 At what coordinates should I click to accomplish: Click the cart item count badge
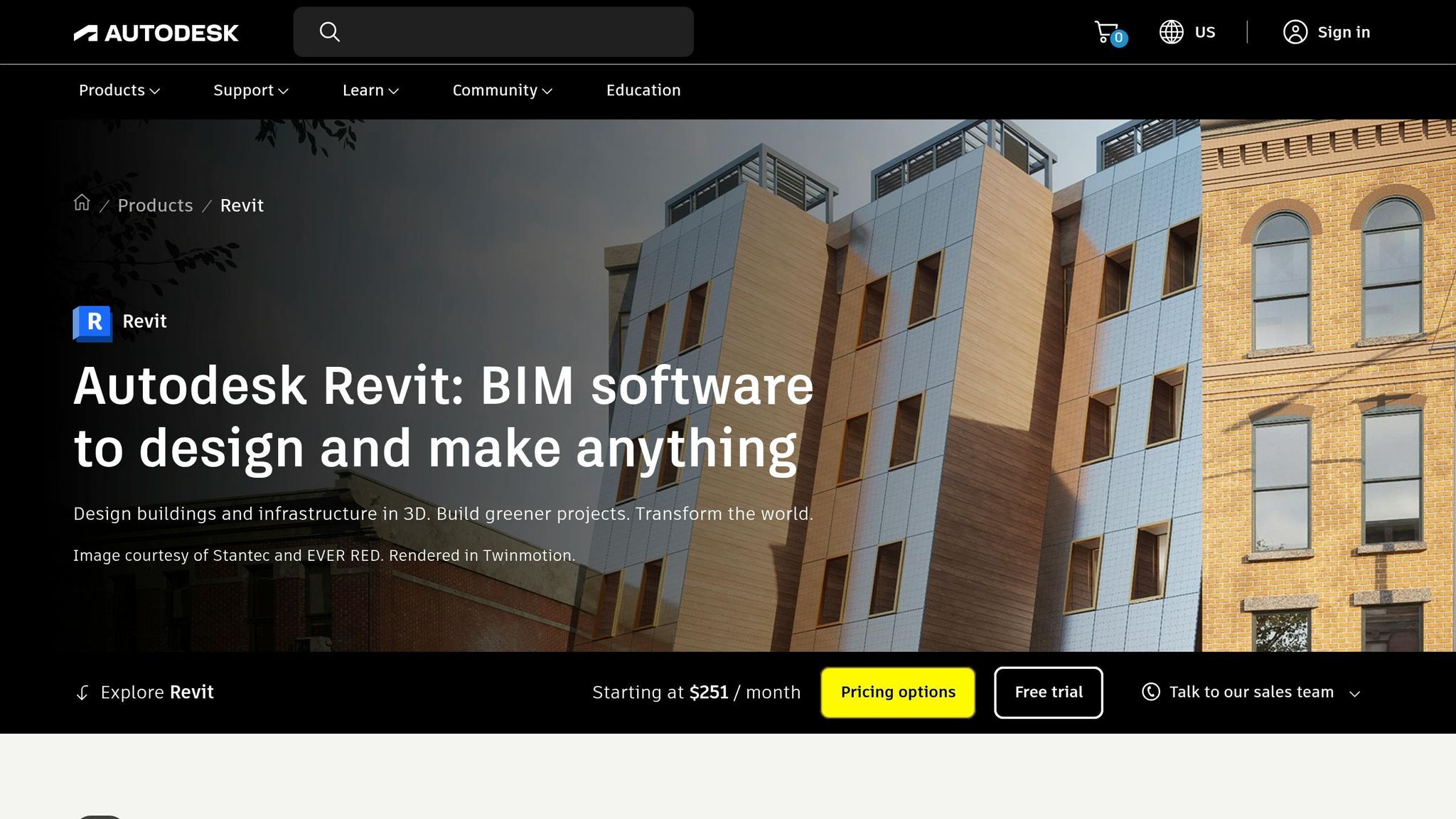[1118, 38]
